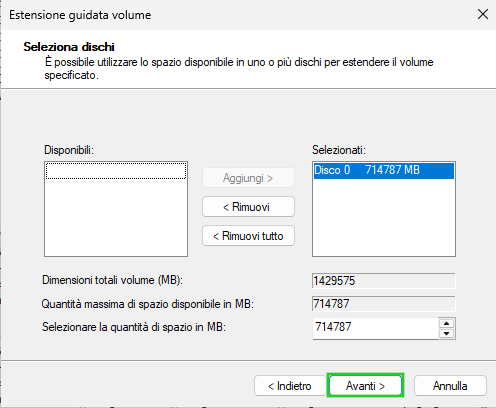Click the total volume size field 1429575
496x408 pixels.
384,281
